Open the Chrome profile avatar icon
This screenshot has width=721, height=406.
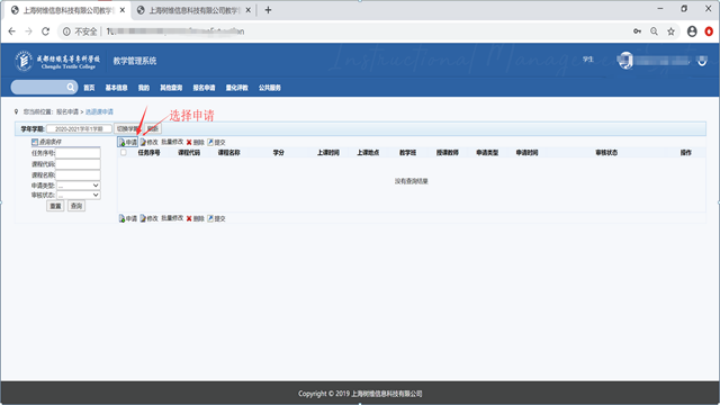[x=691, y=31]
